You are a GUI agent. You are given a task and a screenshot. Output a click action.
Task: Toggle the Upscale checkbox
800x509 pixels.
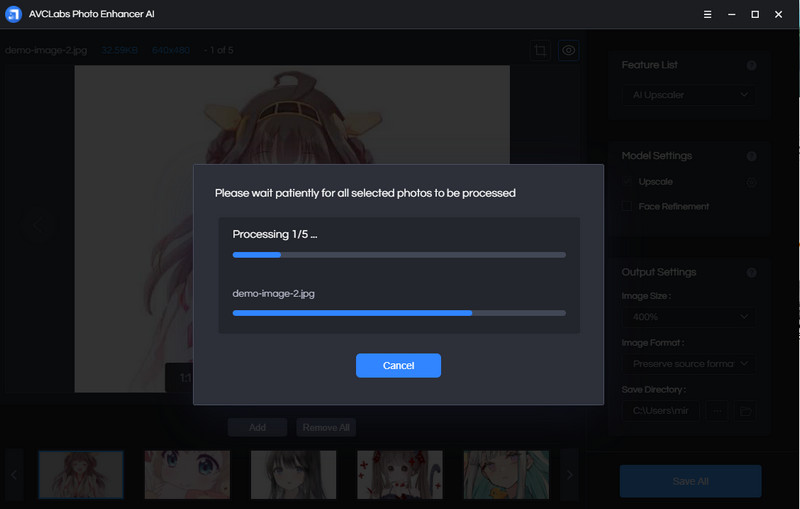tap(627, 182)
